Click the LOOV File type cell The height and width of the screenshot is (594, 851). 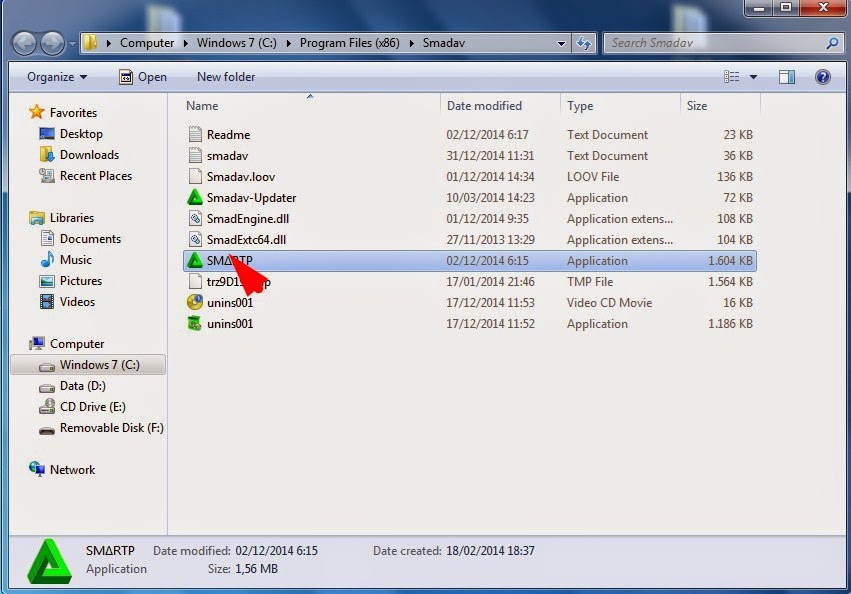(593, 176)
